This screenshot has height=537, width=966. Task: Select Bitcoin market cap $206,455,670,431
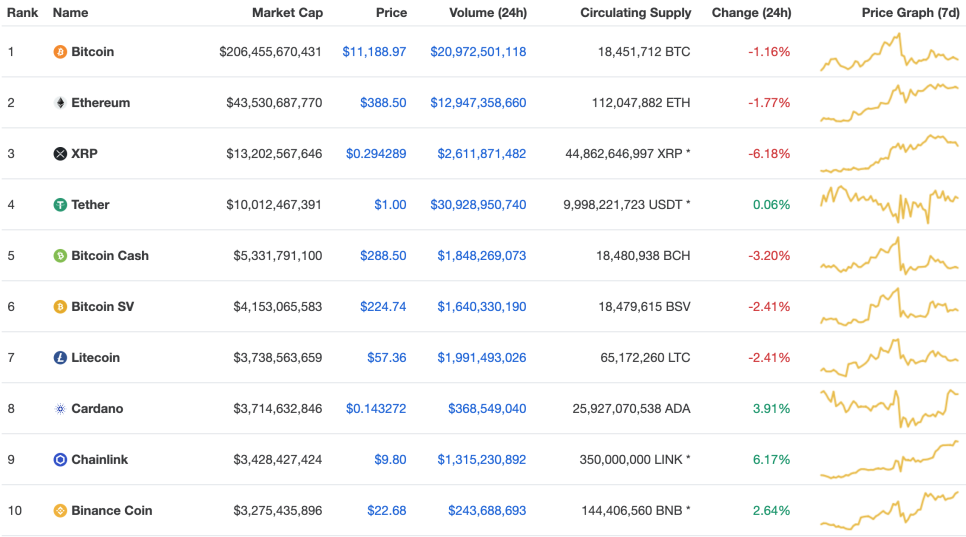[x=270, y=52]
